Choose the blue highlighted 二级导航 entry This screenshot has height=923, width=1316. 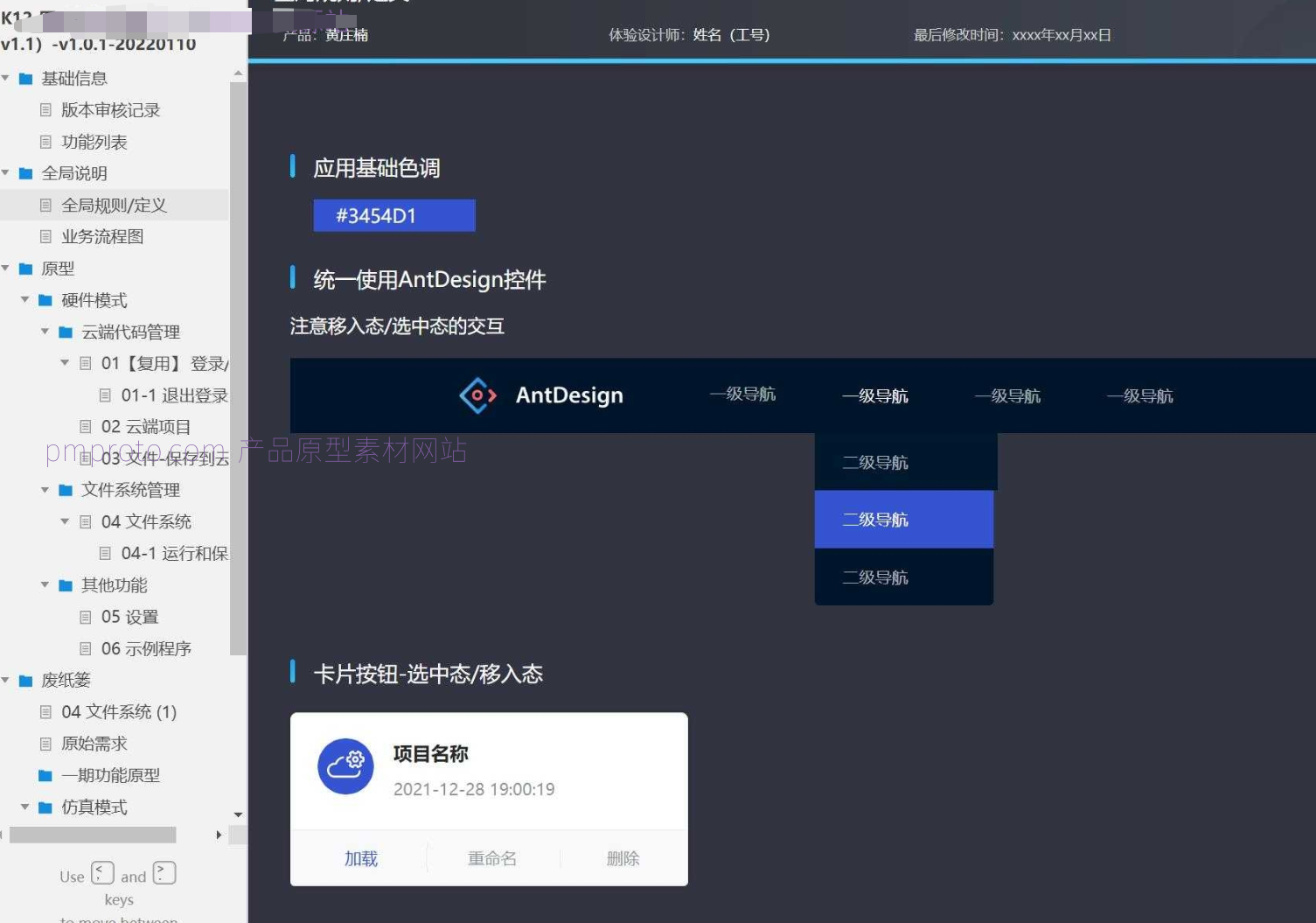point(904,520)
